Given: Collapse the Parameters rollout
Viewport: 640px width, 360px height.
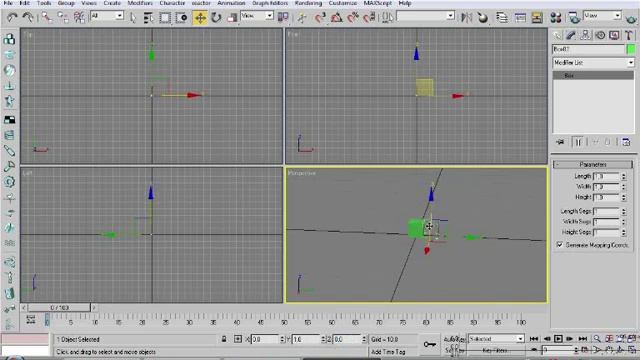Looking at the screenshot, I should (x=593, y=164).
